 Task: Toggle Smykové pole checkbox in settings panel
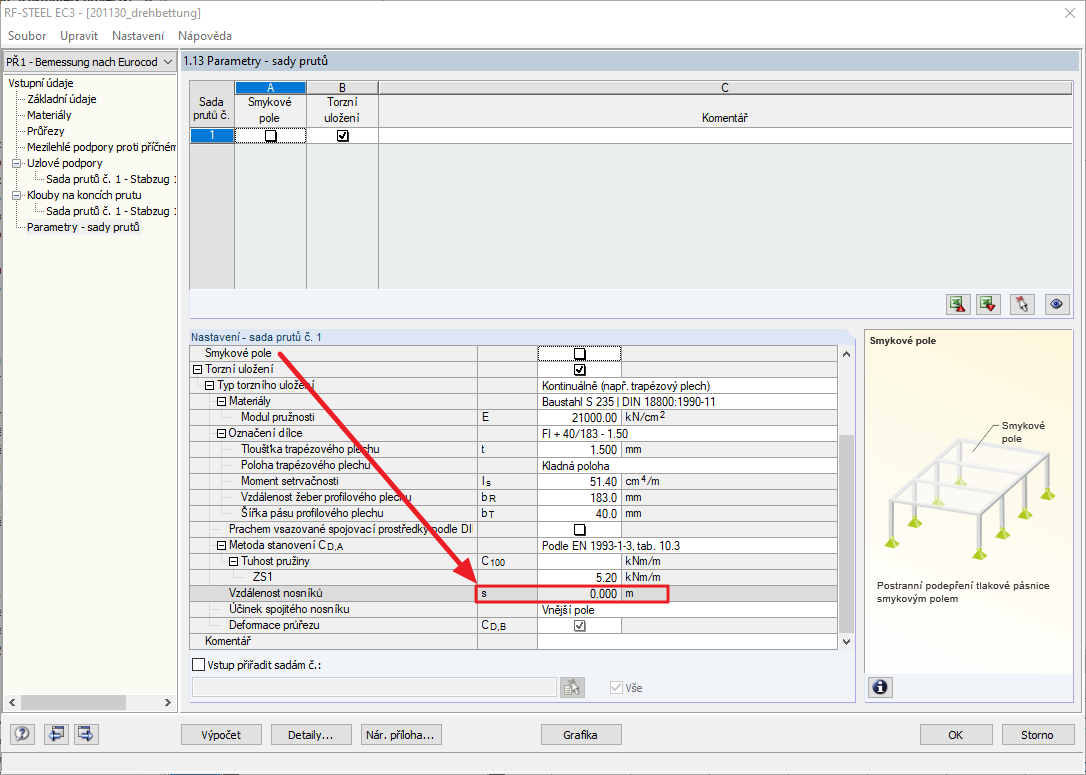pyautogui.click(x=580, y=354)
